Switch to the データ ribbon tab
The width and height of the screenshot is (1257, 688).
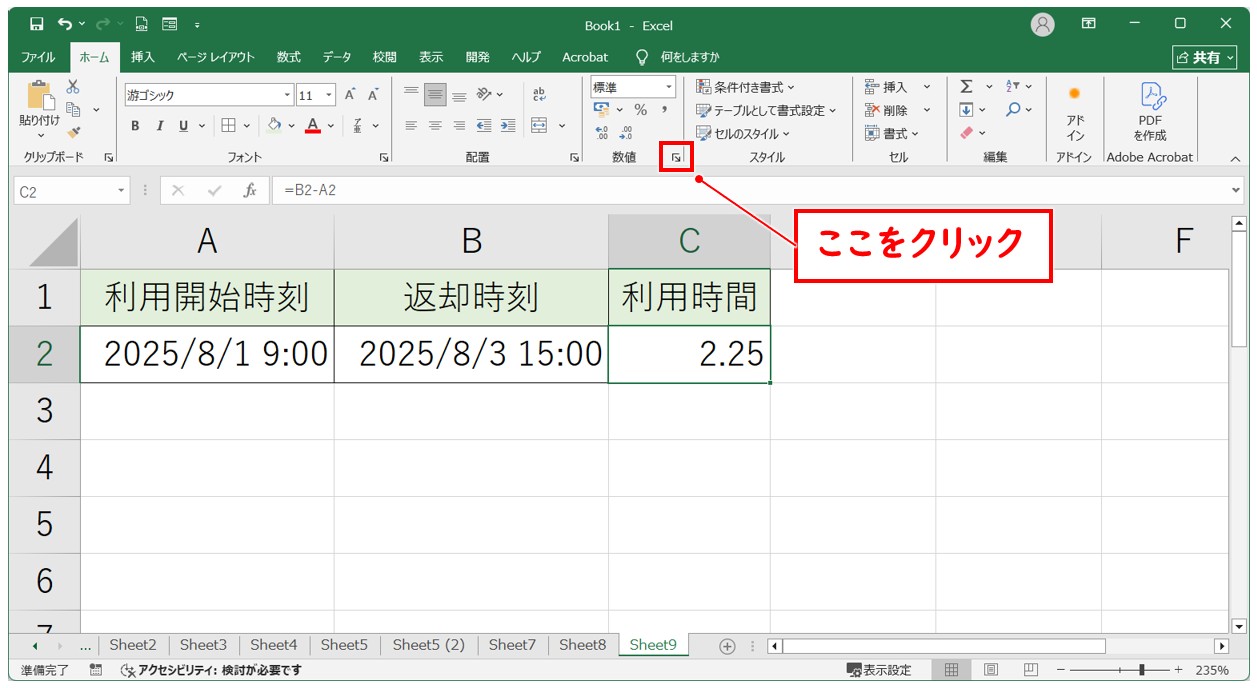(x=337, y=57)
